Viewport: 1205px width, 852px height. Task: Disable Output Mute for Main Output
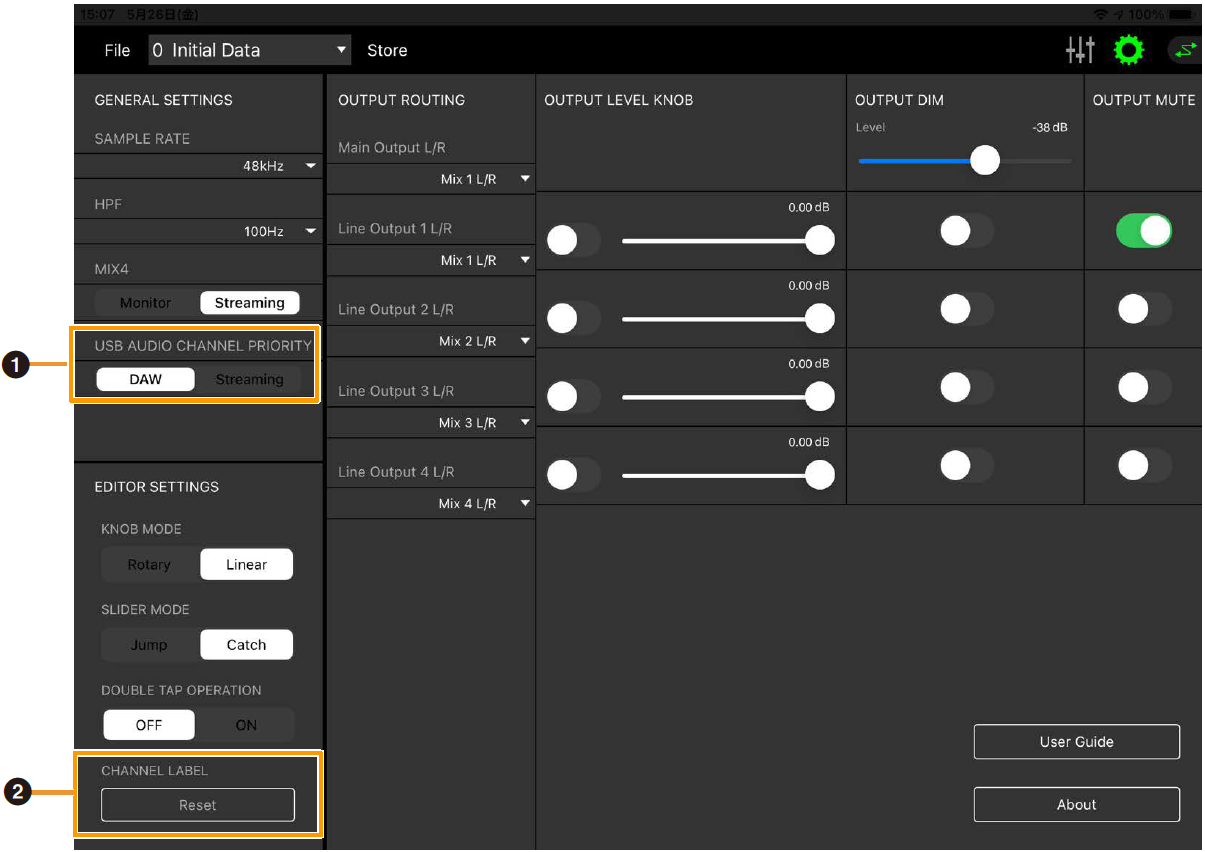(1143, 231)
